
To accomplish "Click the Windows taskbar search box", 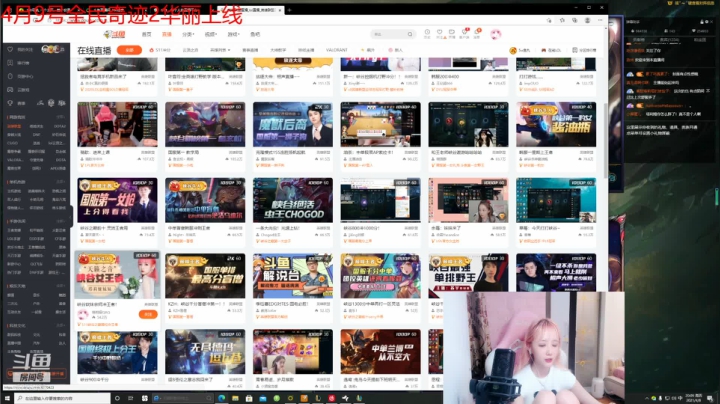I will pyautogui.click(x=62, y=398).
